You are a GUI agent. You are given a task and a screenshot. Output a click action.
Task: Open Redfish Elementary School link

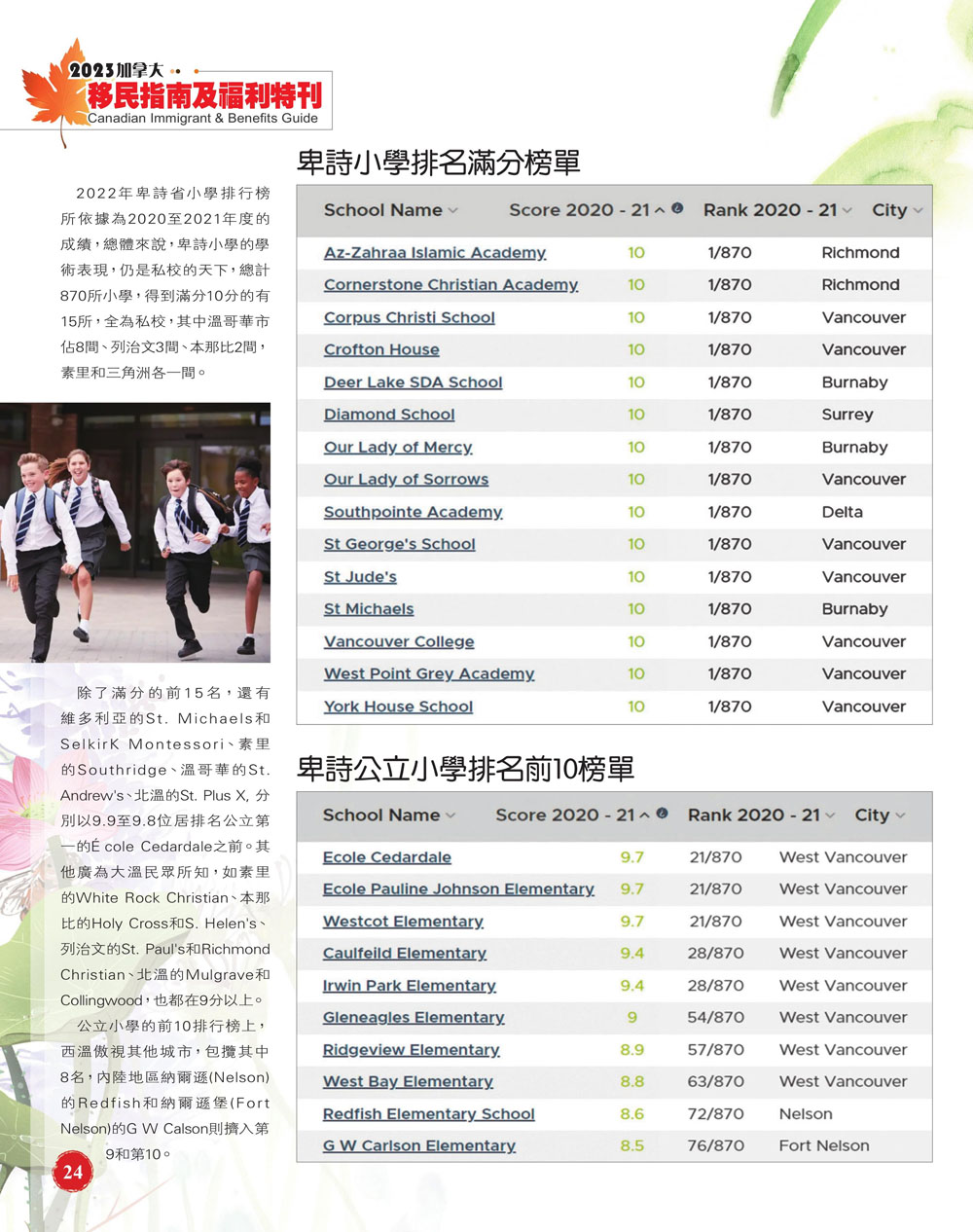click(429, 1113)
